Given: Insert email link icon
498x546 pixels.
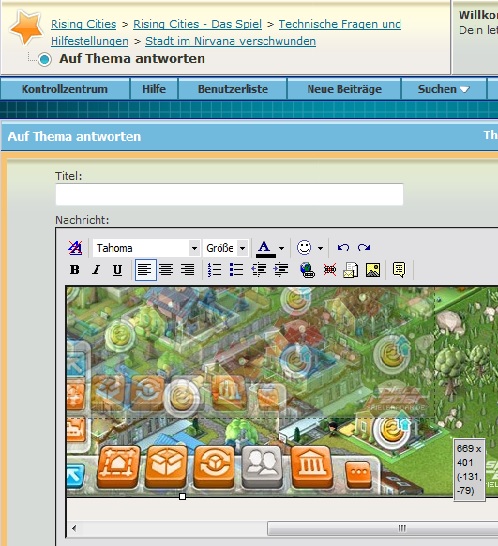Looking at the screenshot, I should coord(351,270).
